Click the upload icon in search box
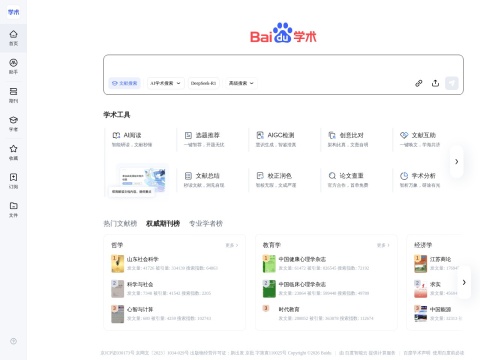The image size is (480, 360). tap(435, 83)
